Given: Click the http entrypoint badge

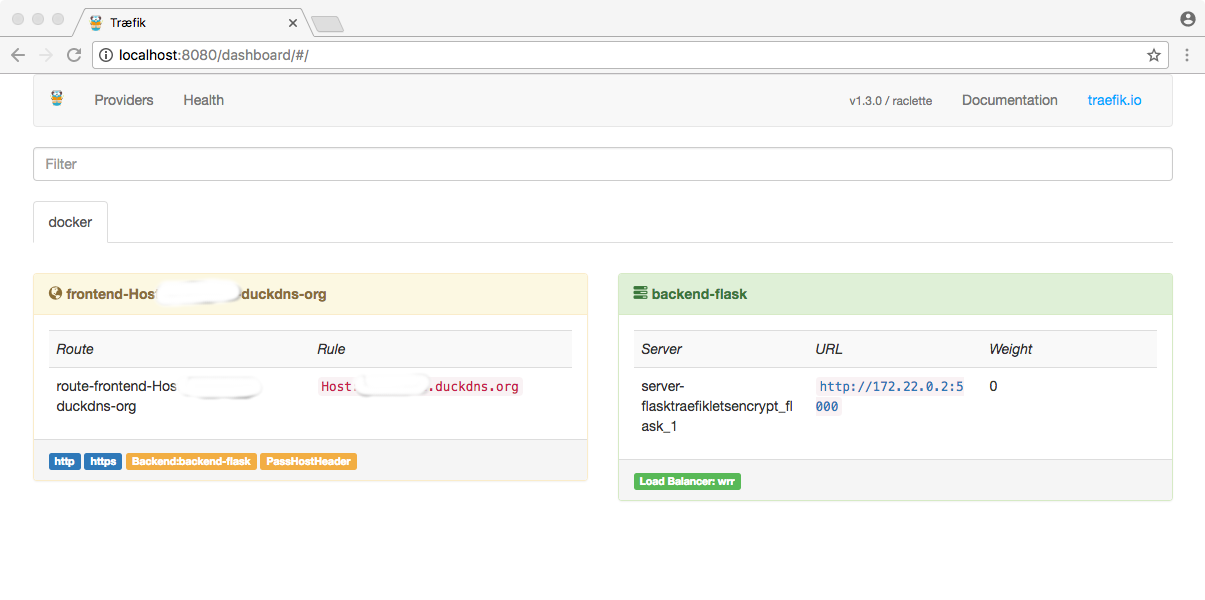Looking at the screenshot, I should point(65,461).
